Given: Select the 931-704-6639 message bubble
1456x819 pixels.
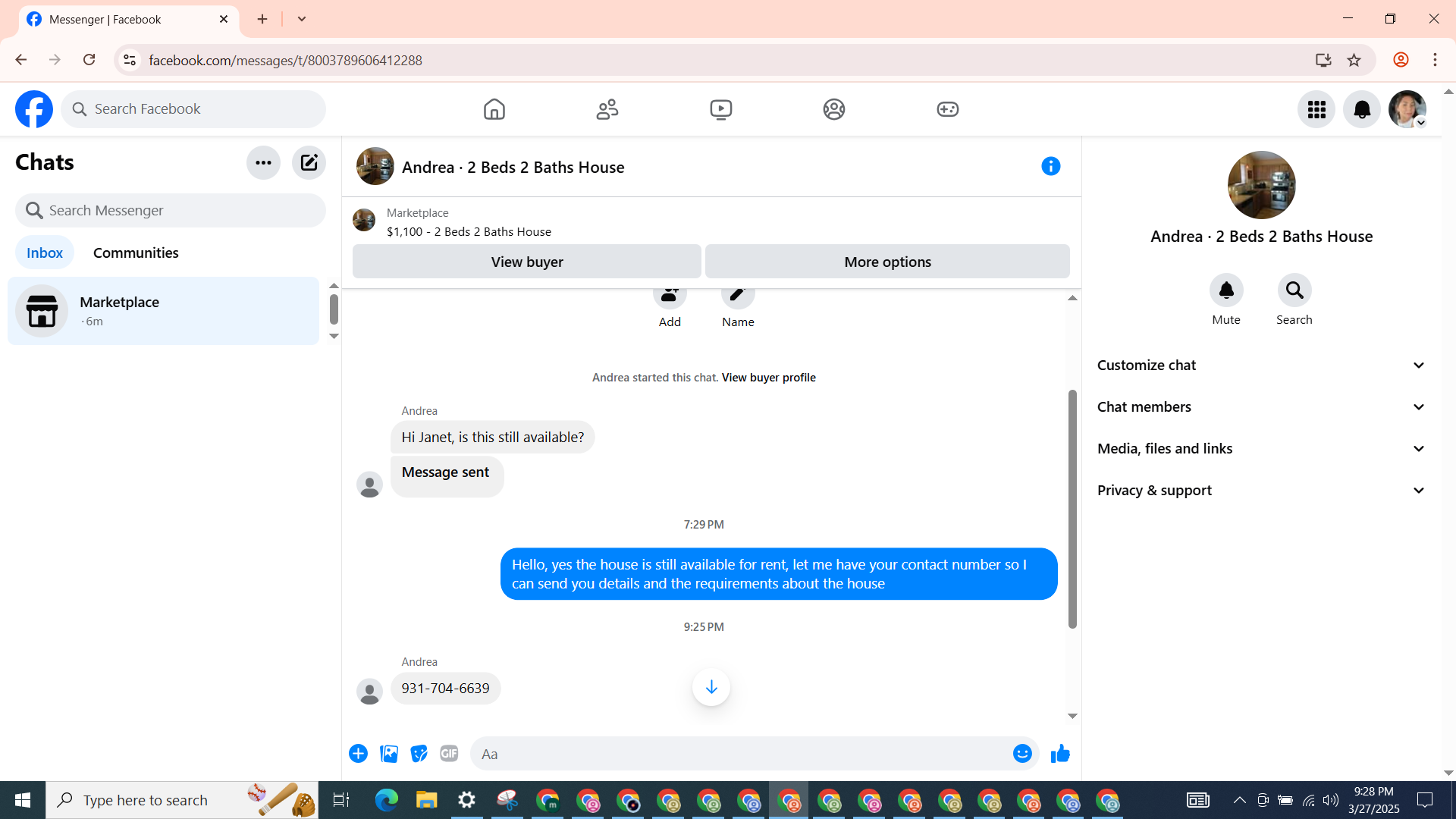Looking at the screenshot, I should [x=445, y=689].
